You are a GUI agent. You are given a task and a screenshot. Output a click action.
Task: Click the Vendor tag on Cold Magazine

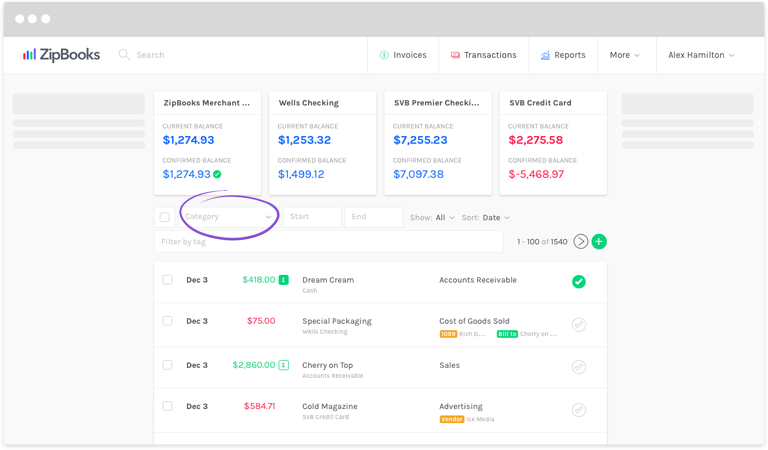click(452, 419)
